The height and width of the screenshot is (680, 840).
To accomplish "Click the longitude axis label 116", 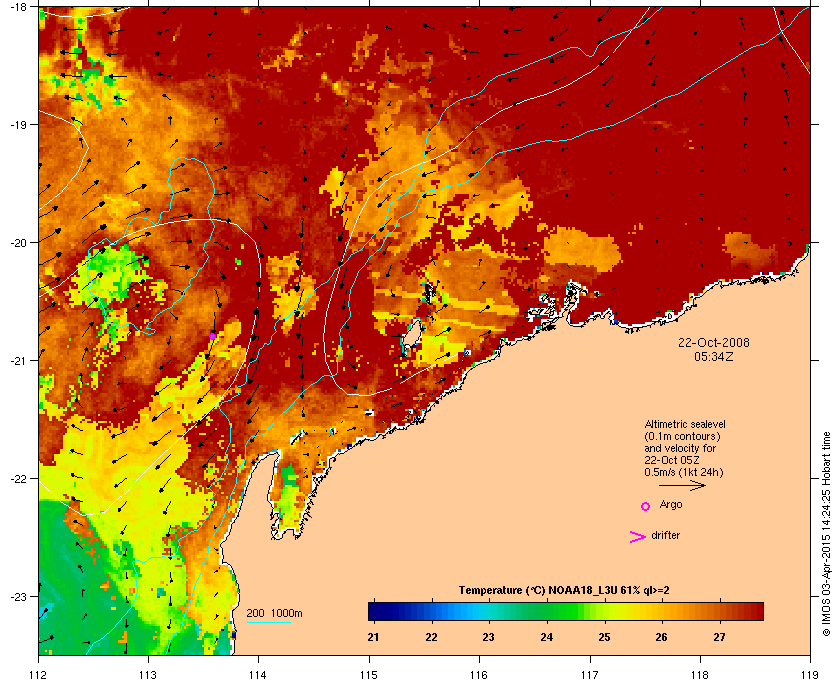I will 479,675.
